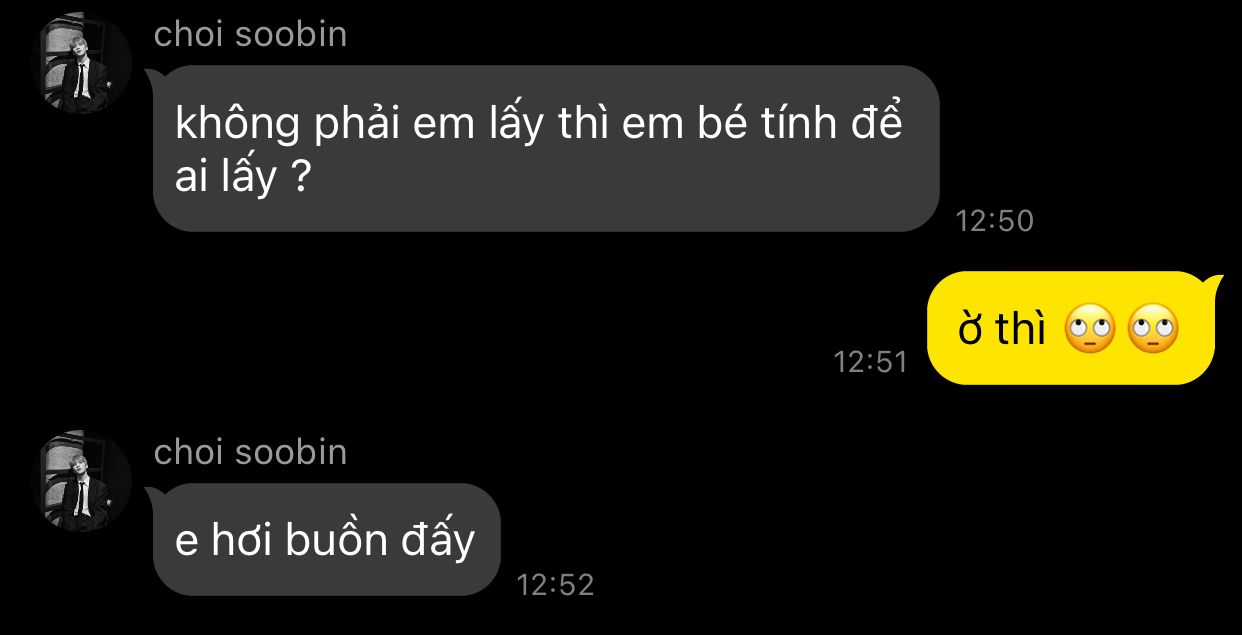
Task: Click the word 'không' in the first message
Action: [238, 126]
